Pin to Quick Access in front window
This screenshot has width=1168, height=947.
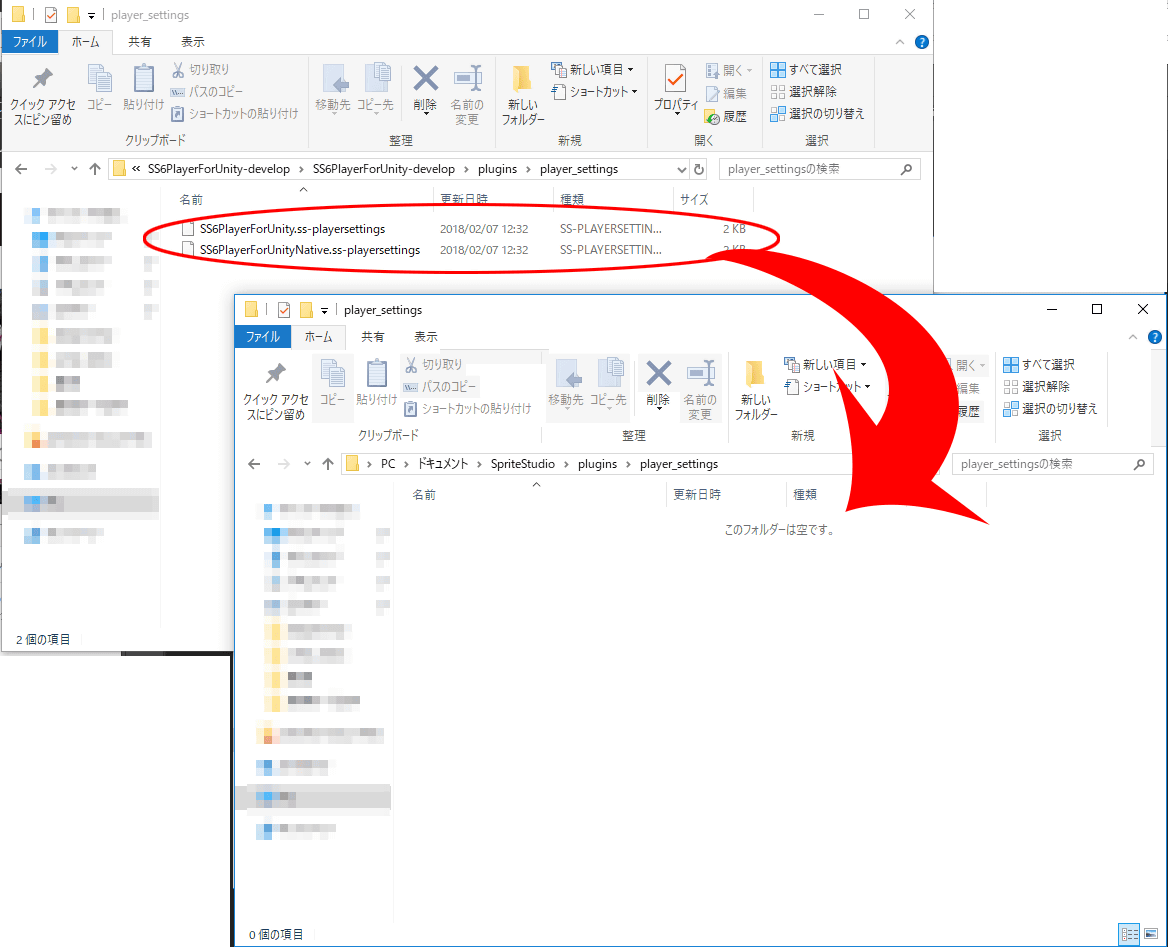click(276, 391)
